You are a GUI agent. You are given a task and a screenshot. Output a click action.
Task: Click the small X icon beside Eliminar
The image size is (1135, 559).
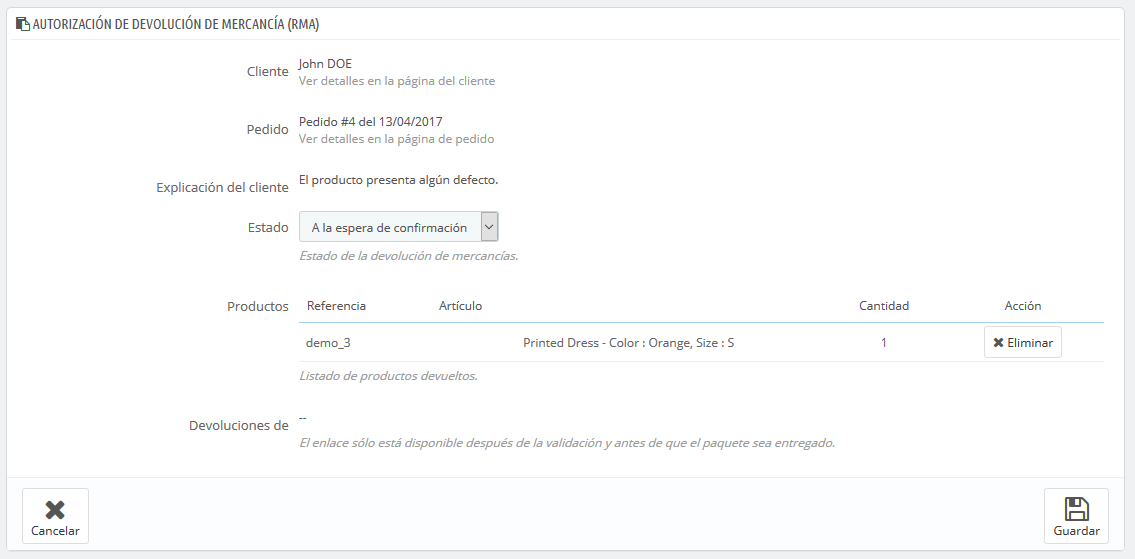point(998,342)
